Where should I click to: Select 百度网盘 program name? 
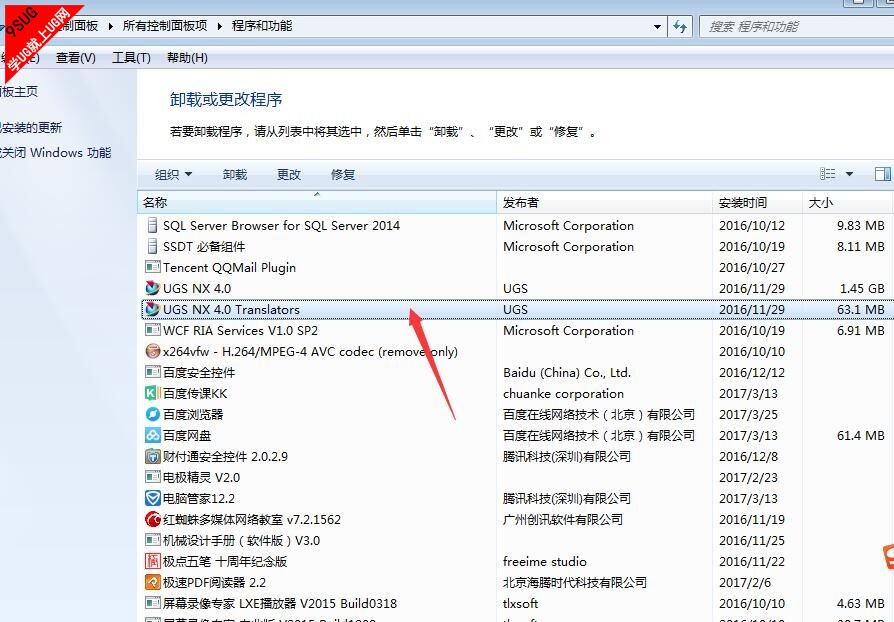187,436
